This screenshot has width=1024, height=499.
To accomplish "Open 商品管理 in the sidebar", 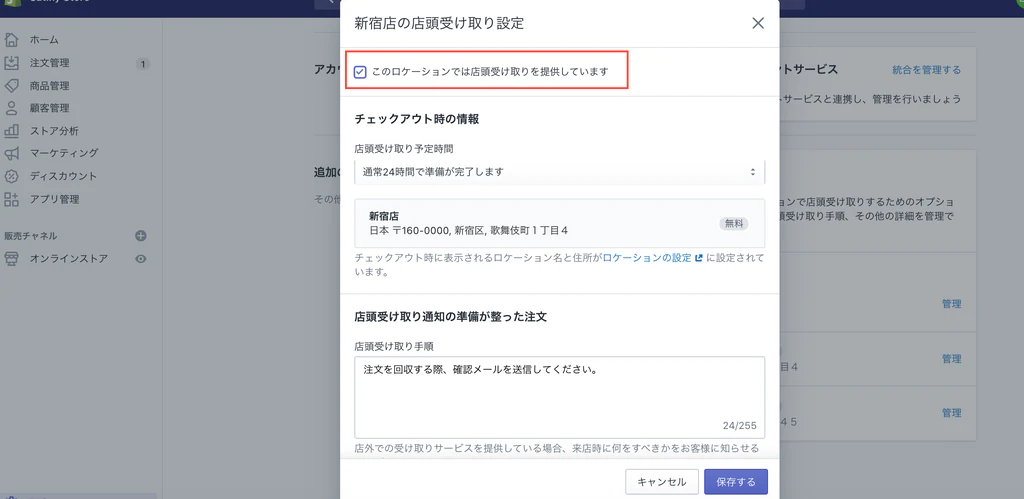I will (x=49, y=86).
